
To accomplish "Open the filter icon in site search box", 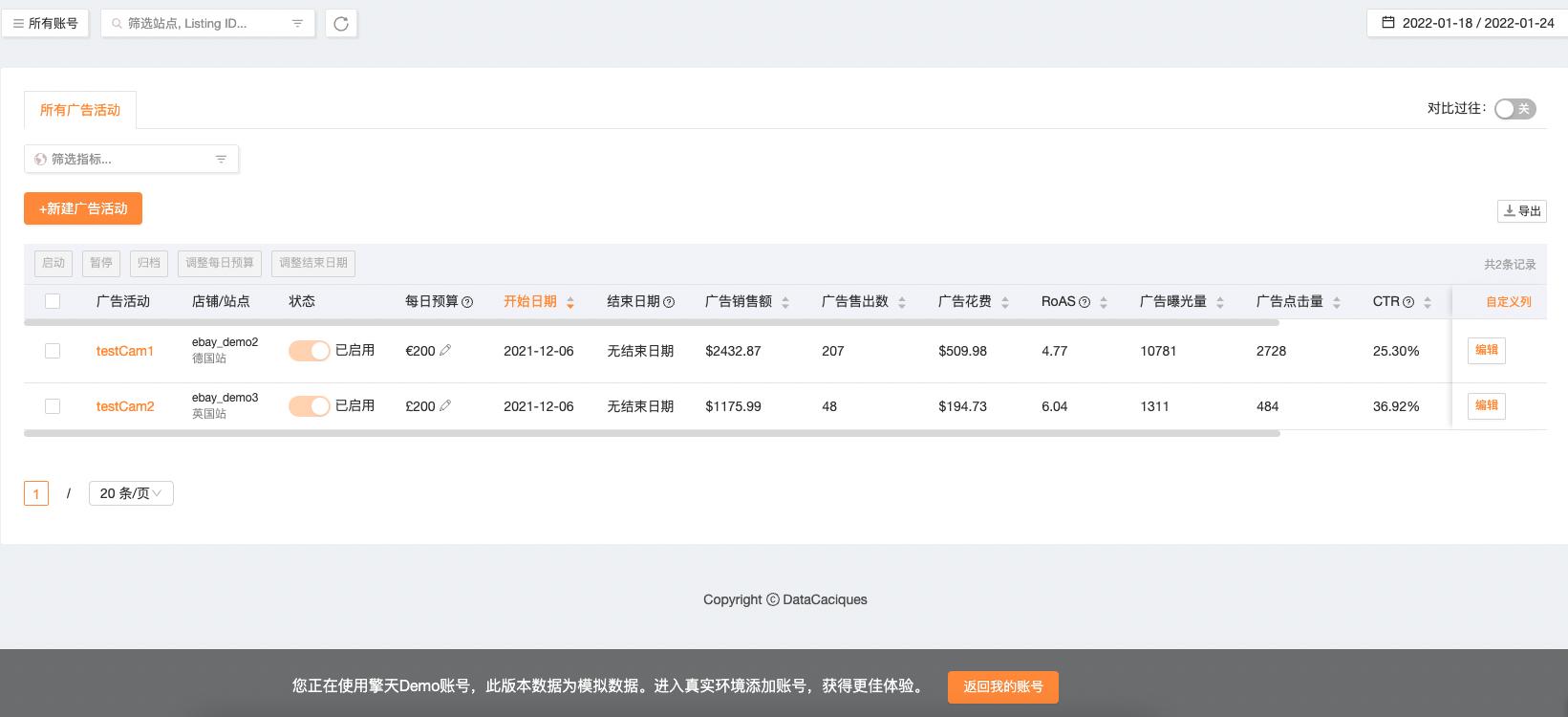I will tap(297, 23).
